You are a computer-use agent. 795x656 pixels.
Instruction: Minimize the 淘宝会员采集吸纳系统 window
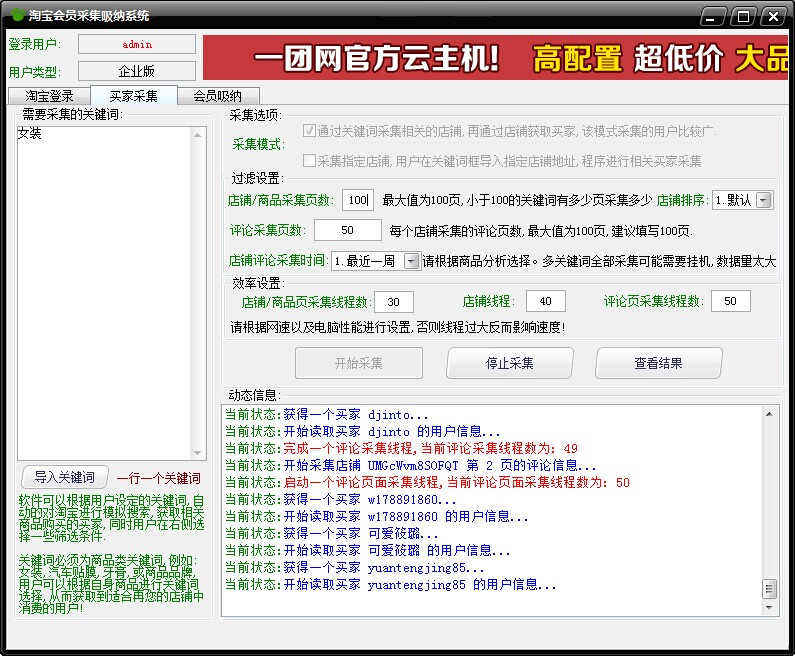click(712, 17)
